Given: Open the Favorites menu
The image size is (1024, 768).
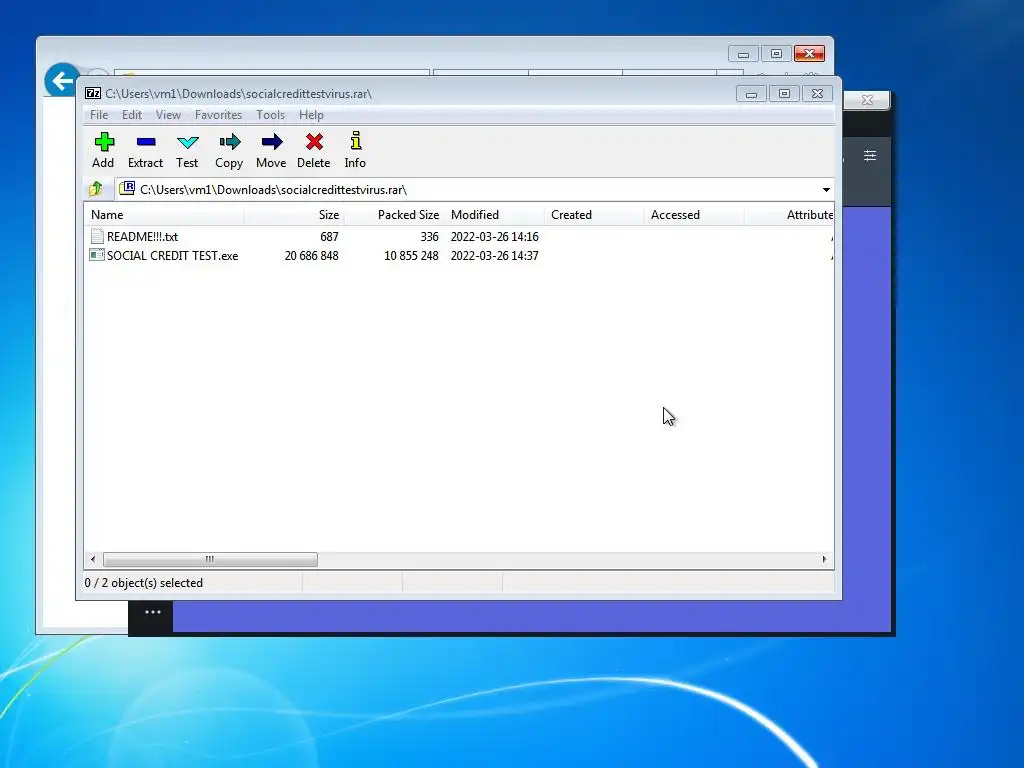Looking at the screenshot, I should [x=218, y=115].
